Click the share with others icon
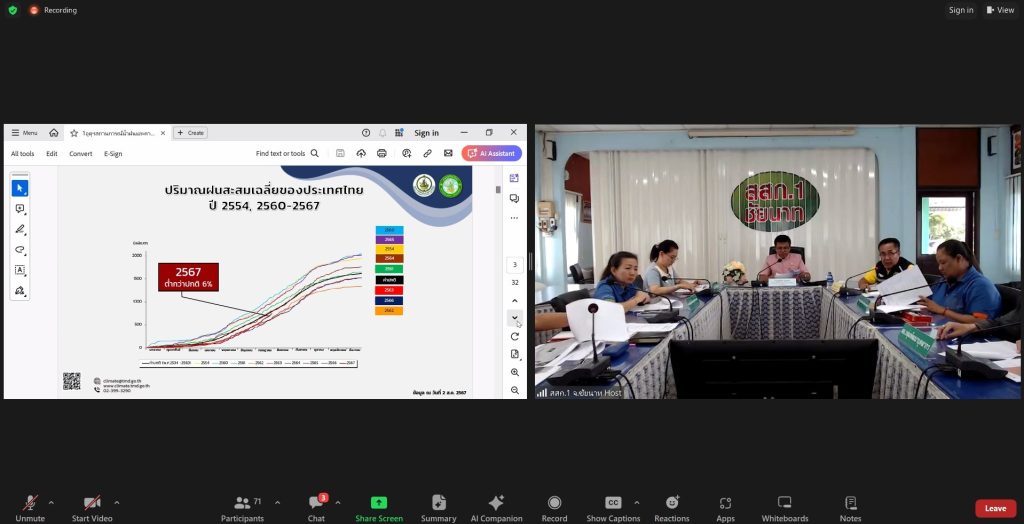The width and height of the screenshot is (1024, 524). 406,154
